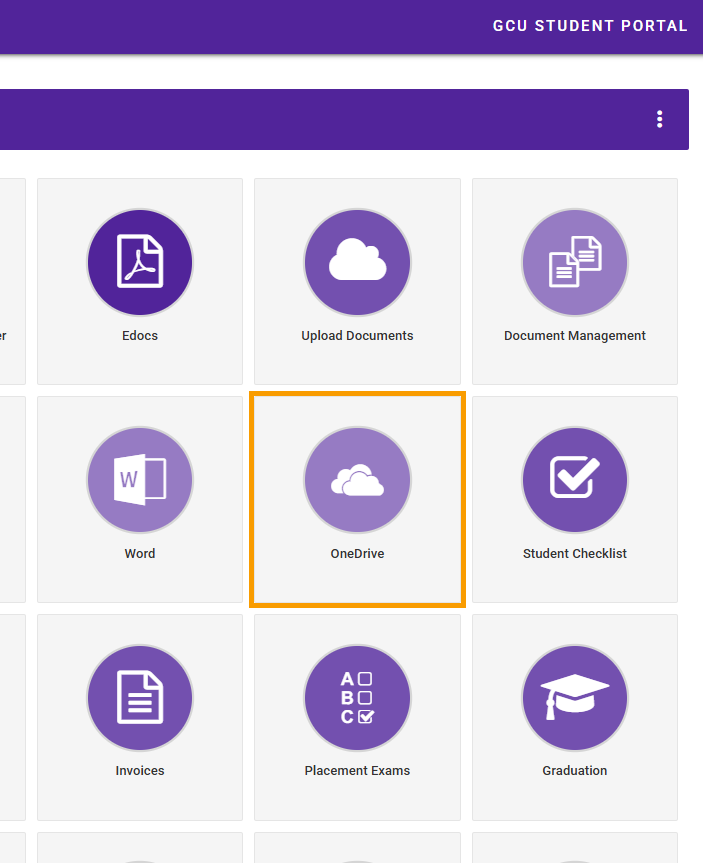This screenshot has height=863, width=703.
Task: Click the Graduation label text
Action: tap(575, 771)
